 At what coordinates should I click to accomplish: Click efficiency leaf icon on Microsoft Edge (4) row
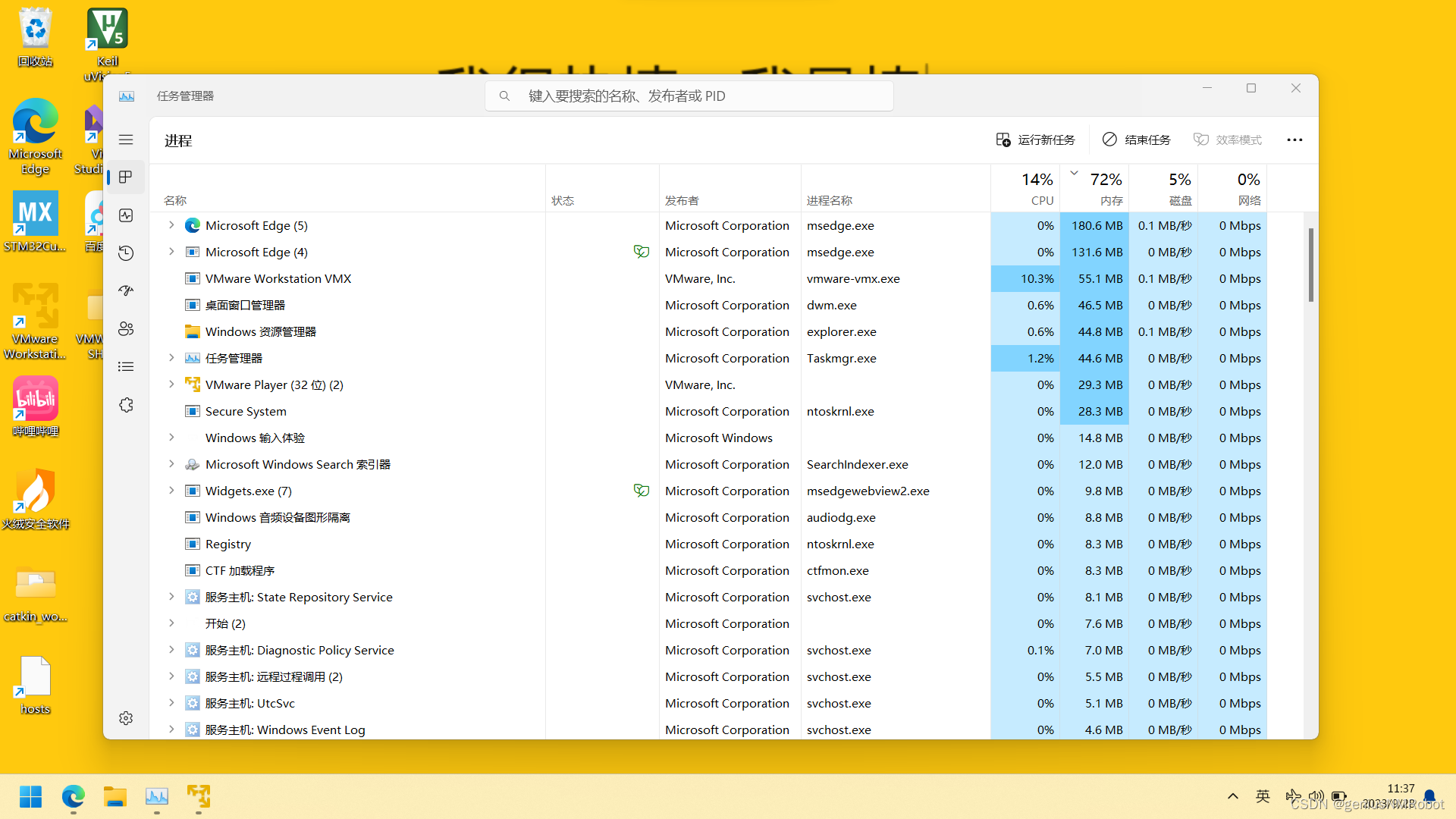pos(642,252)
